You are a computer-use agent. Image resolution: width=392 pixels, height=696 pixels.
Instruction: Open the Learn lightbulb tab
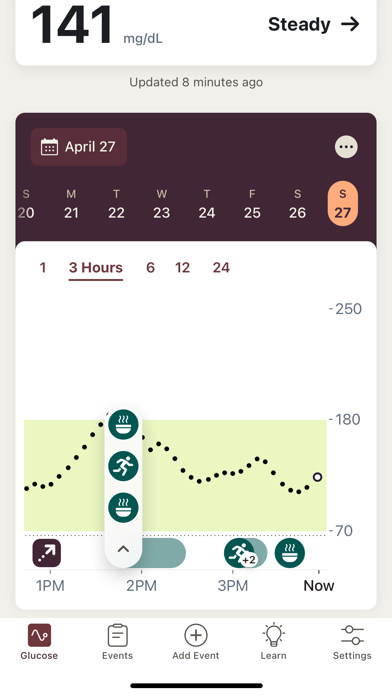(x=273, y=641)
